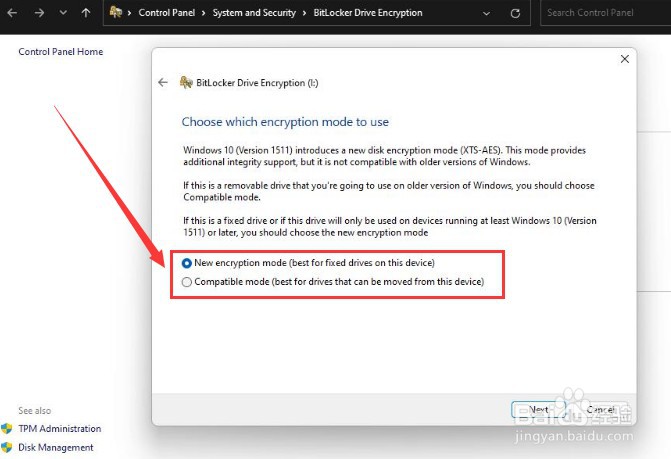Image resolution: width=671 pixels, height=459 pixels.
Task: Expand the address bar history dropdown
Action: click(488, 13)
